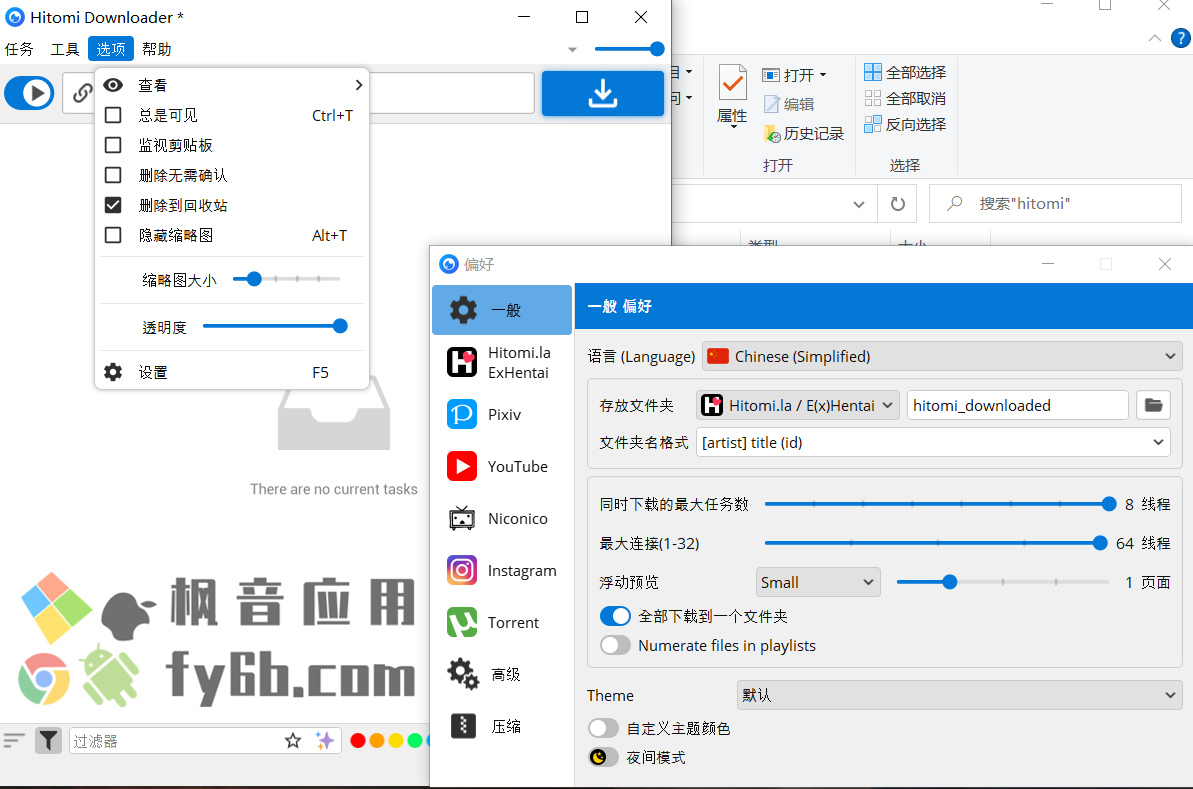This screenshot has height=789, width=1193.
Task: Open the 浮动预览 Small dropdown
Action: (818, 582)
